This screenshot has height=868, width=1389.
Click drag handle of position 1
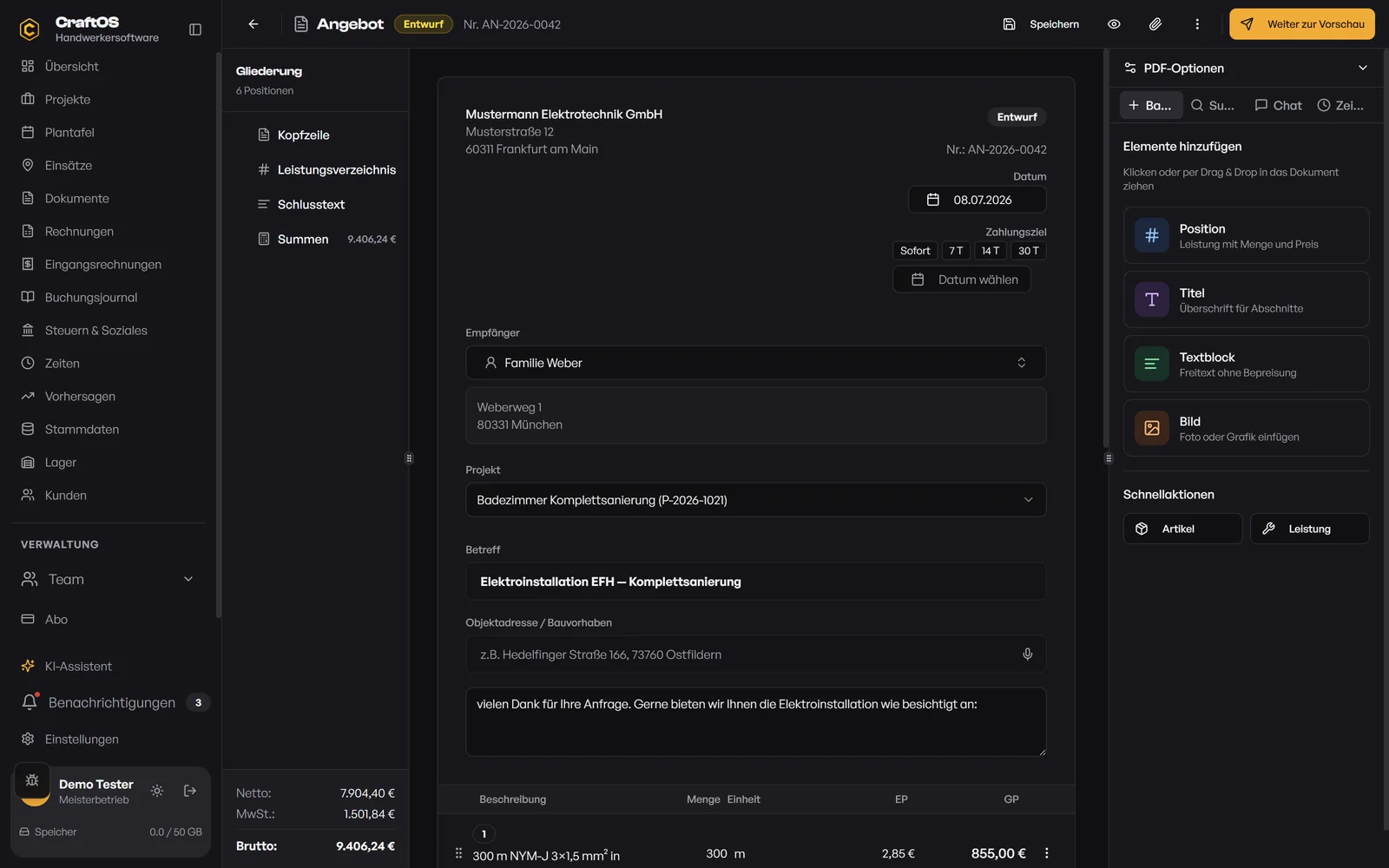tap(458, 853)
